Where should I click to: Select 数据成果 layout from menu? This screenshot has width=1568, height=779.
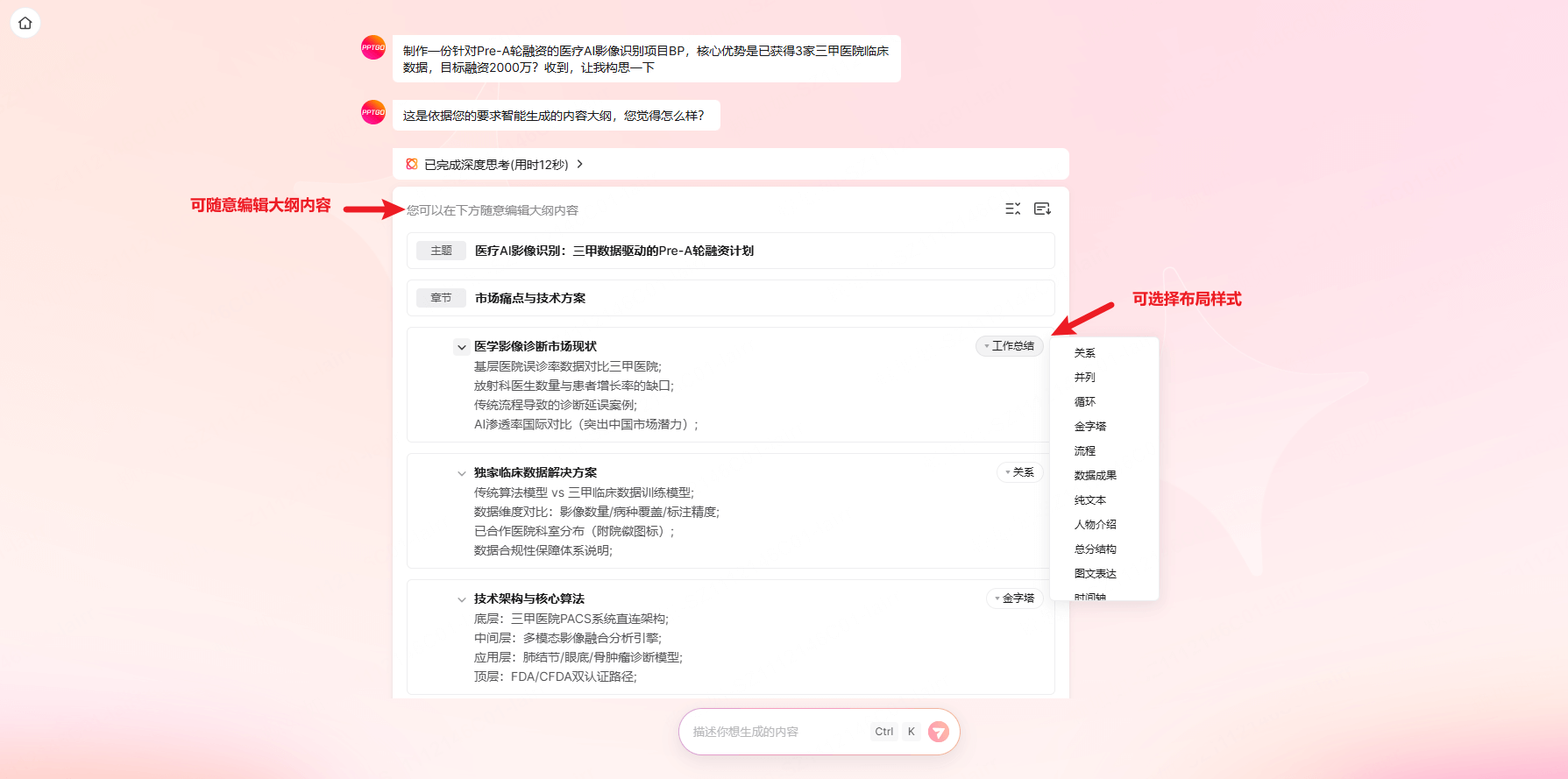click(x=1096, y=476)
